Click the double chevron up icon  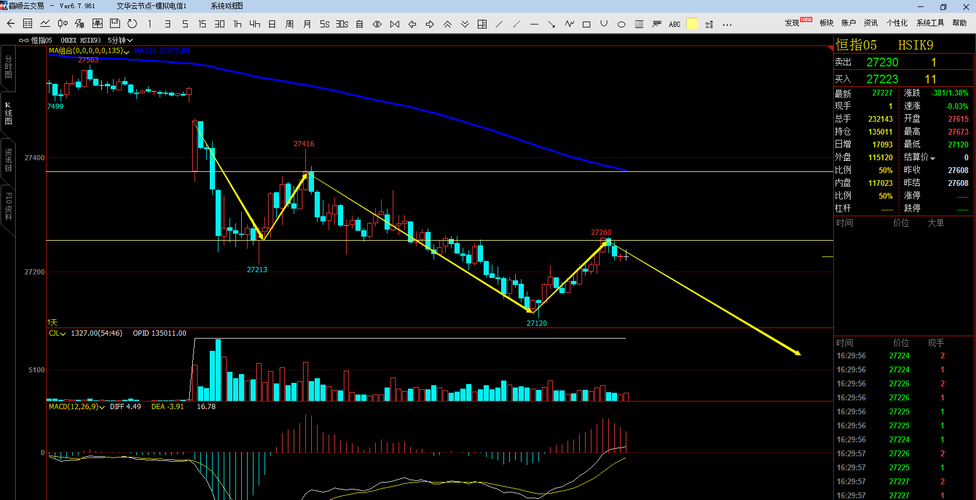pos(447,24)
